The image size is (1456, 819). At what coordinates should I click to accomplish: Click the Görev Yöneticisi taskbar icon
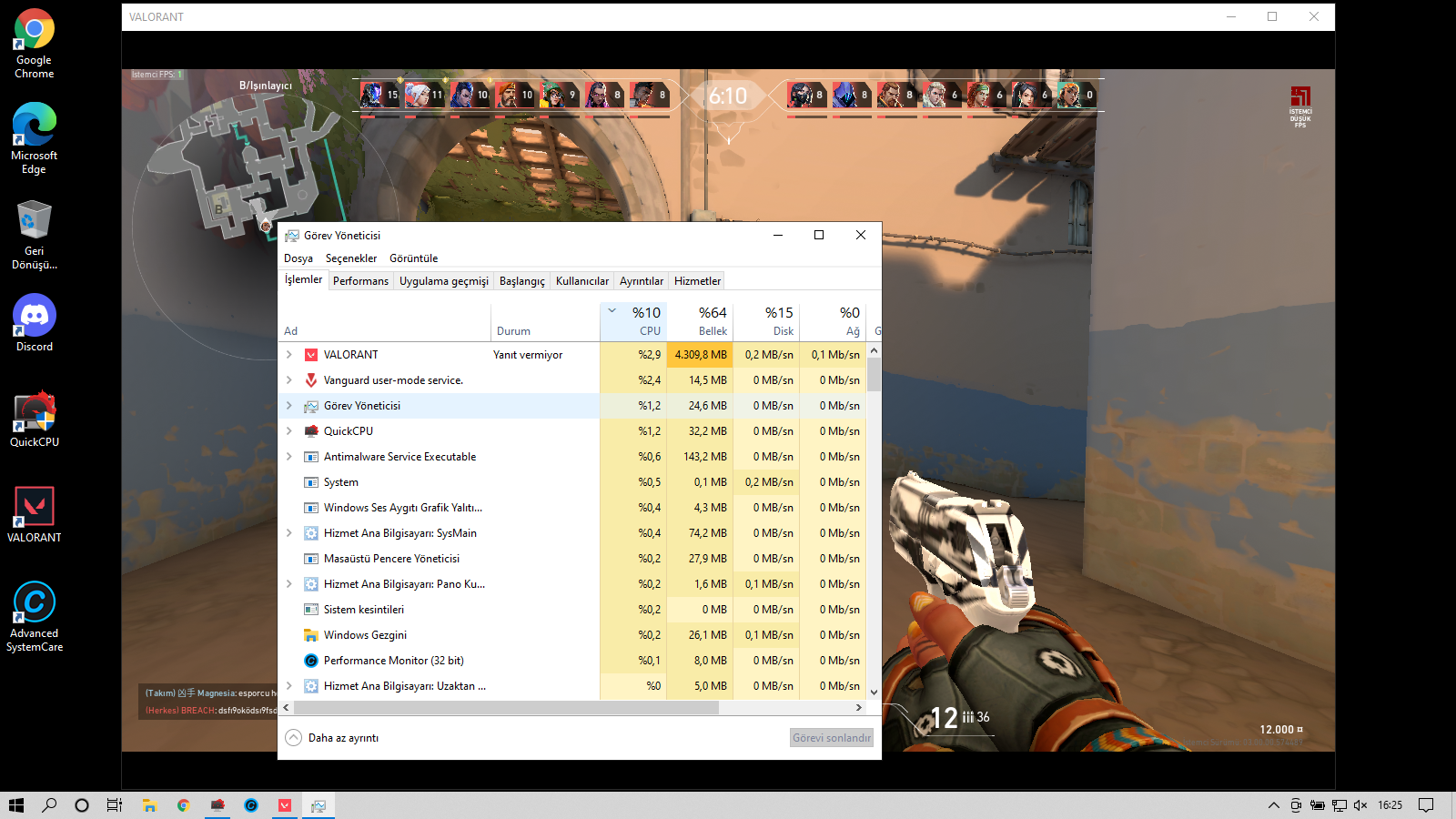tap(318, 805)
